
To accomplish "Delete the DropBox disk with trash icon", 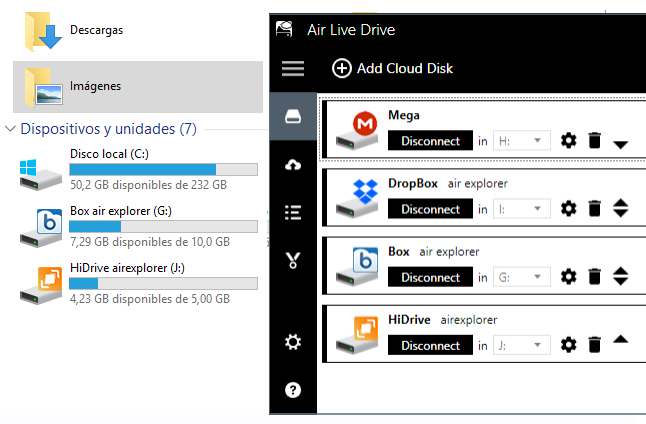I will [595, 208].
